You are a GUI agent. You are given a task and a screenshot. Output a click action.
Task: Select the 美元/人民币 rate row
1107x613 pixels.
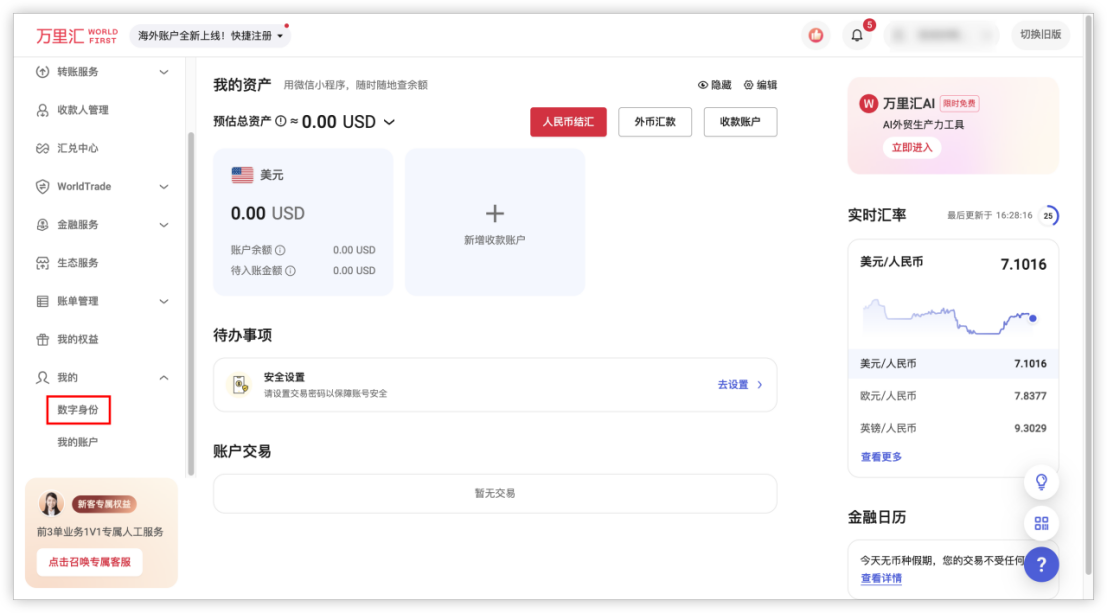click(953, 364)
